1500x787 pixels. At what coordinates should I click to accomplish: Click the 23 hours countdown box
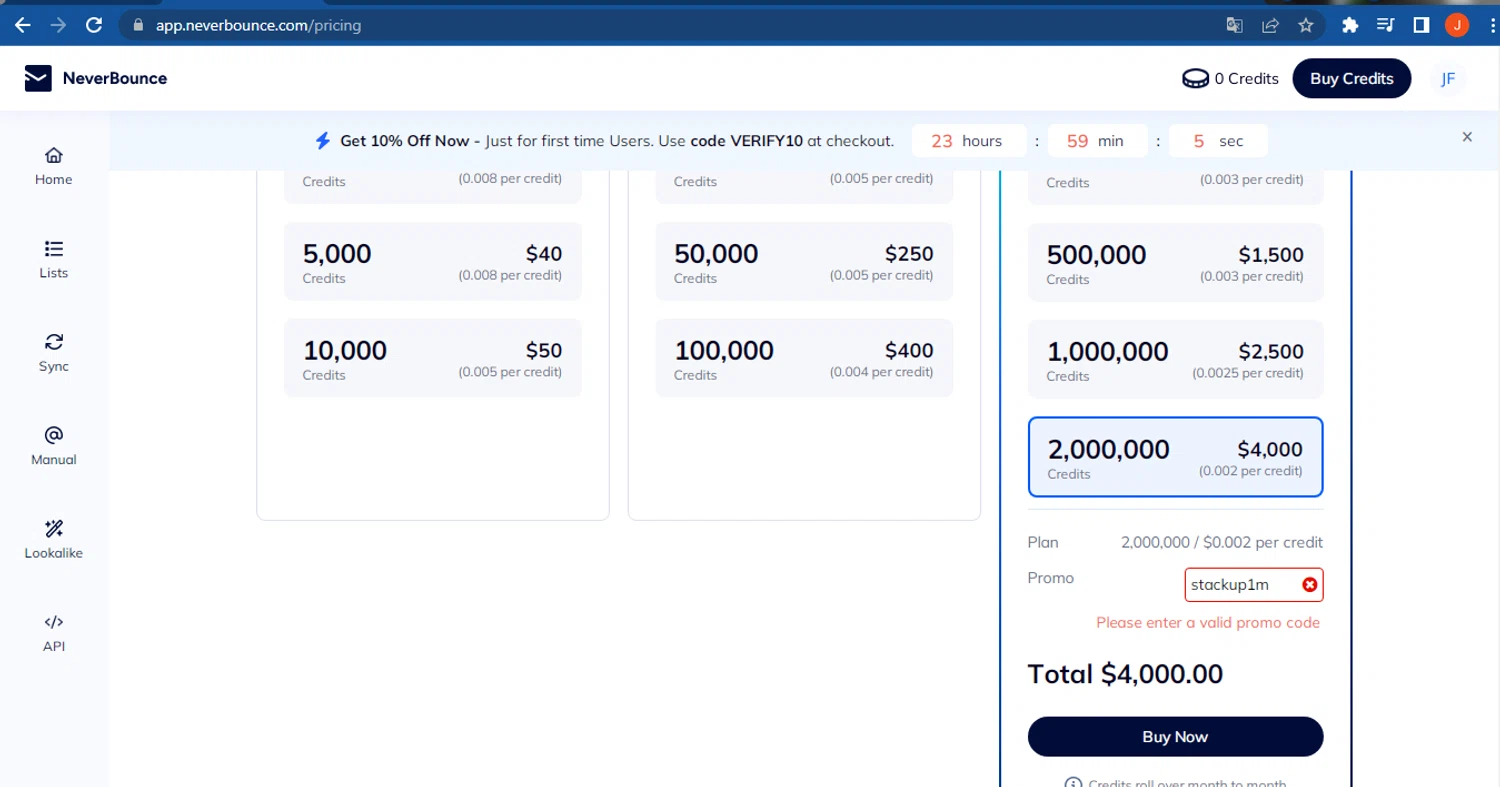968,141
